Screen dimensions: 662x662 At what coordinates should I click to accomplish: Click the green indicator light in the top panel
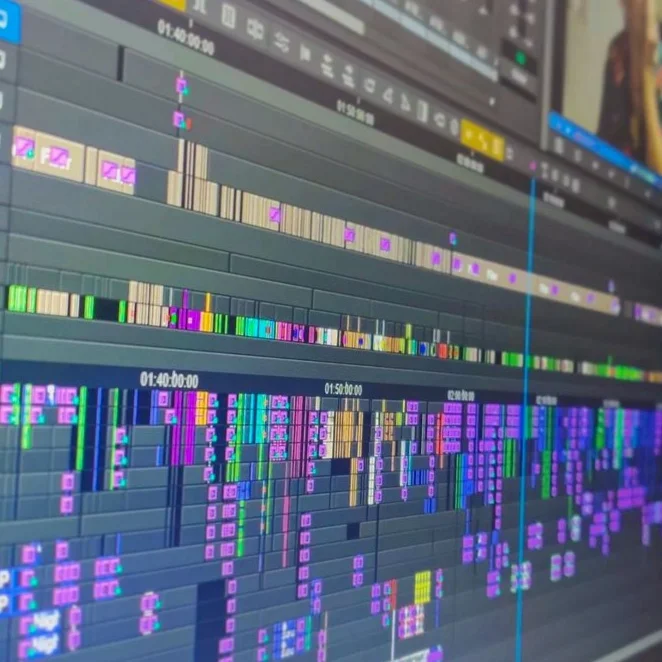[520, 58]
